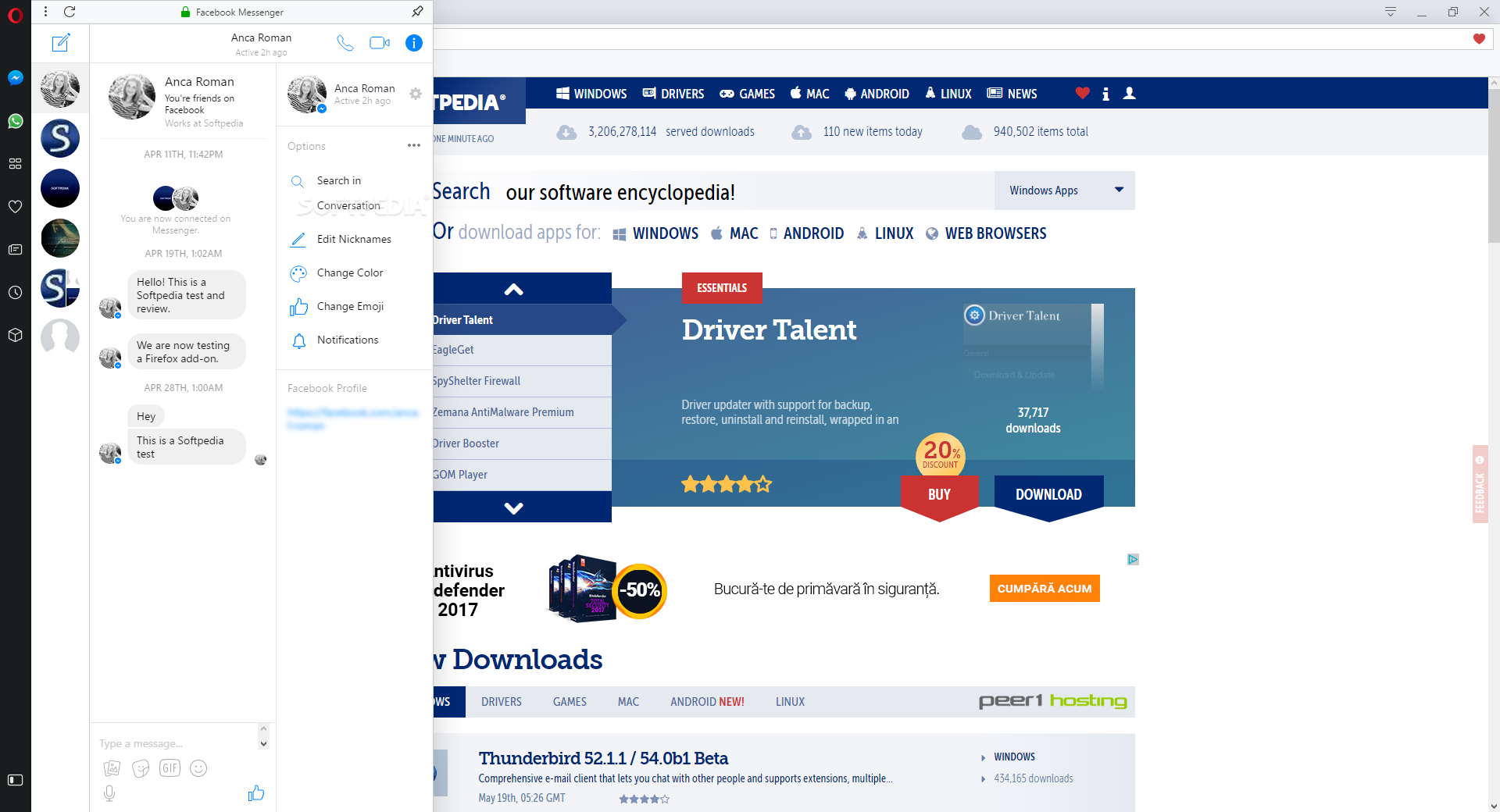Open WhatsApp in Opera sidebar
The image size is (1500, 812).
(15, 121)
